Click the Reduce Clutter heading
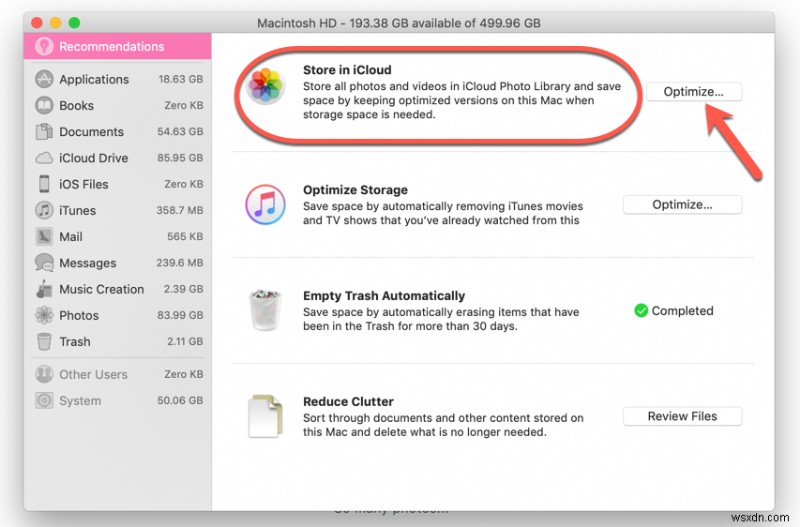The height and width of the screenshot is (527, 800). [x=348, y=401]
